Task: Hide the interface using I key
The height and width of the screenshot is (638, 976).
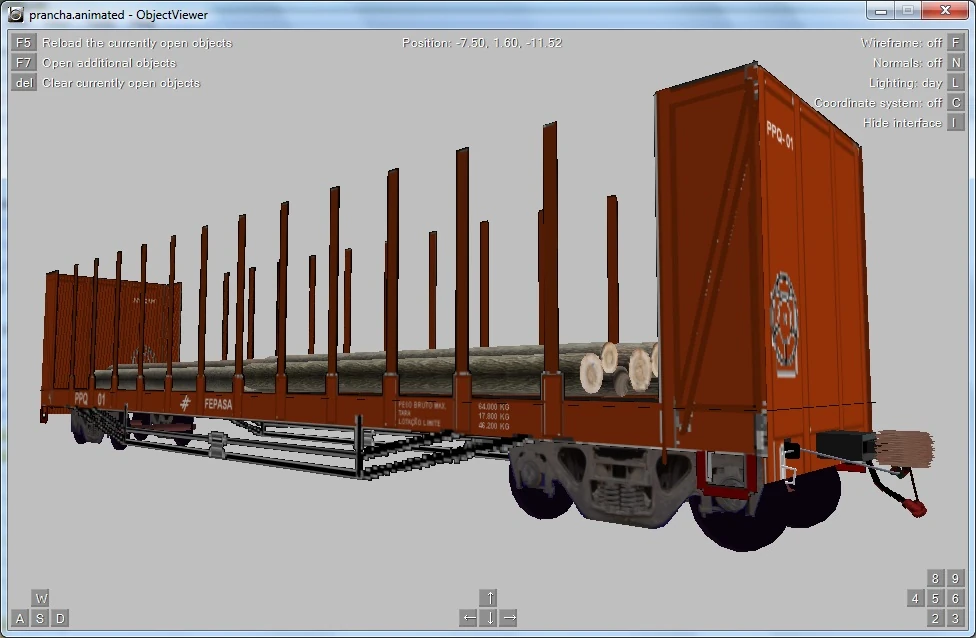Action: point(955,122)
